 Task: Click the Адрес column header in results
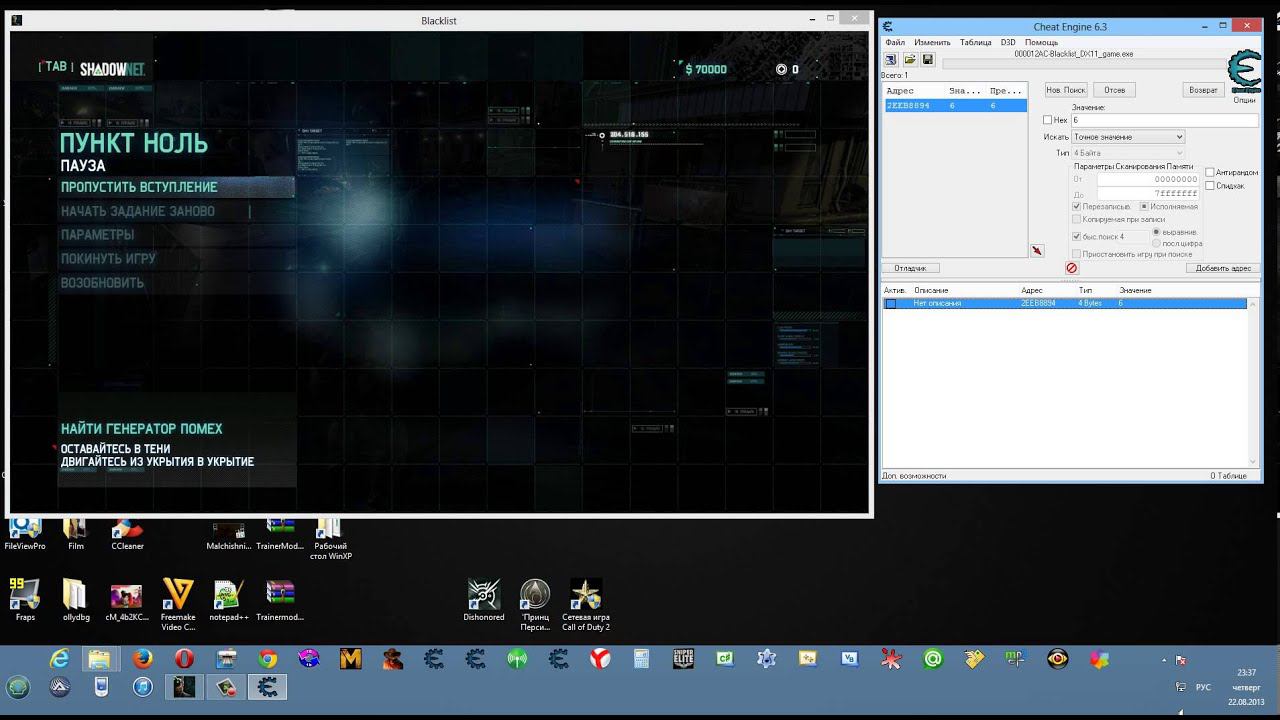tap(901, 91)
